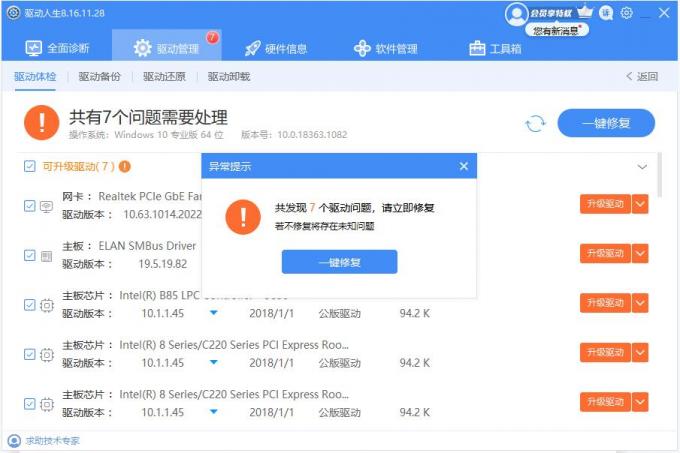Click 升级驱动 for ELAN SMBus Driver

pyautogui.click(x=604, y=254)
